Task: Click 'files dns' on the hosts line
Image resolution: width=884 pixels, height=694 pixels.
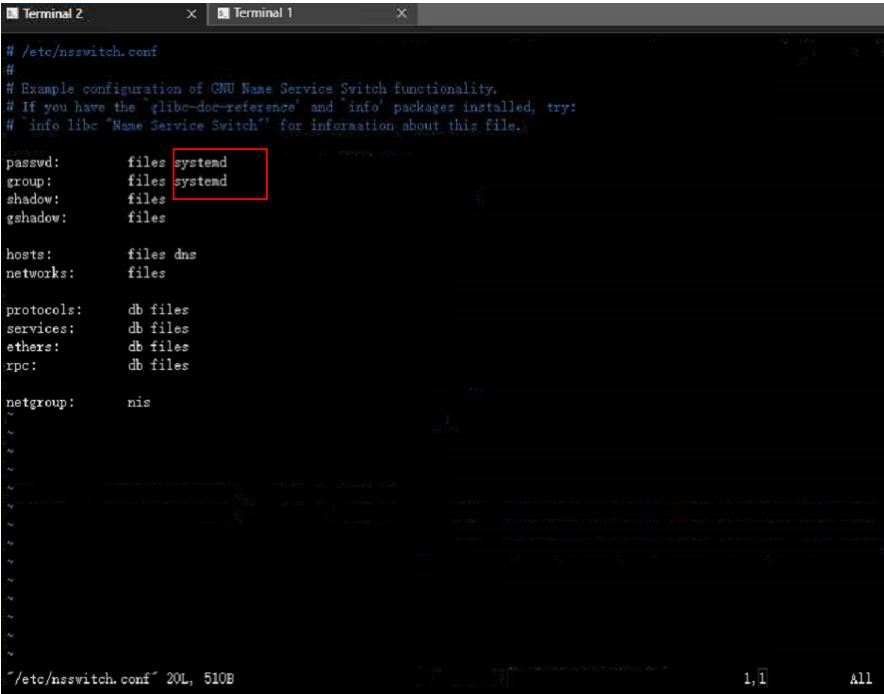Action: click(162, 255)
